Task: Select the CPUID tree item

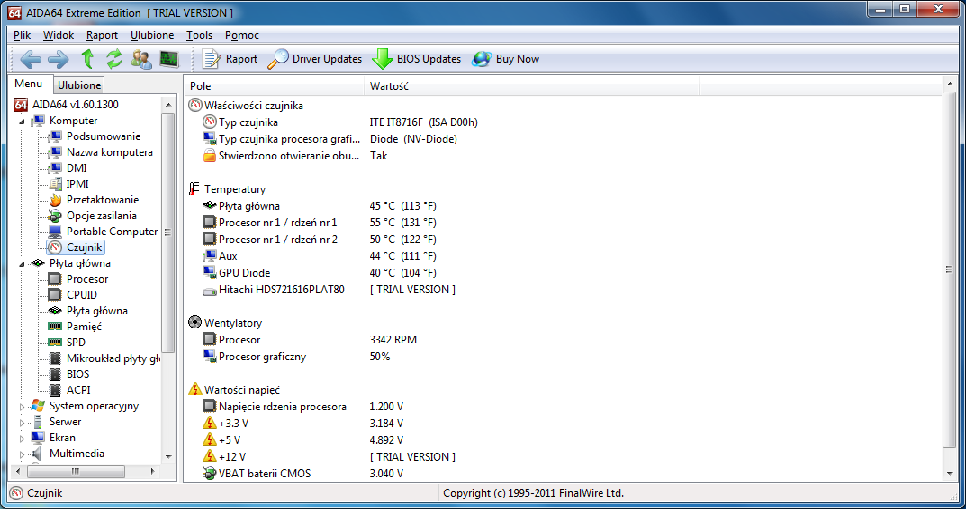Action: (x=81, y=295)
